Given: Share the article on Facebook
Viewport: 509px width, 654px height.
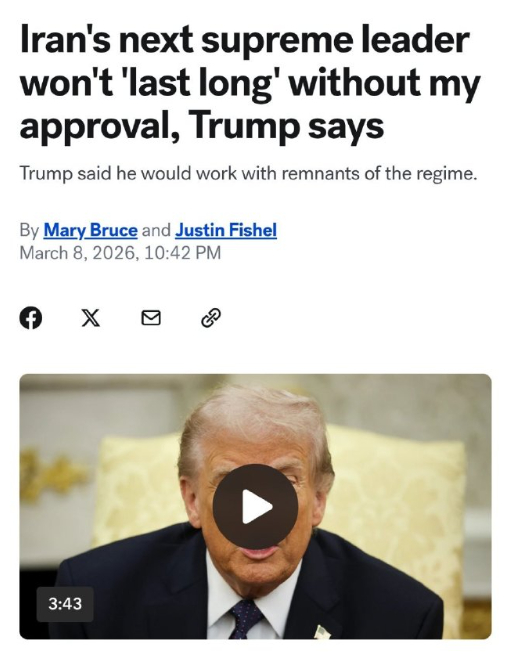Looking at the screenshot, I should tap(30, 318).
